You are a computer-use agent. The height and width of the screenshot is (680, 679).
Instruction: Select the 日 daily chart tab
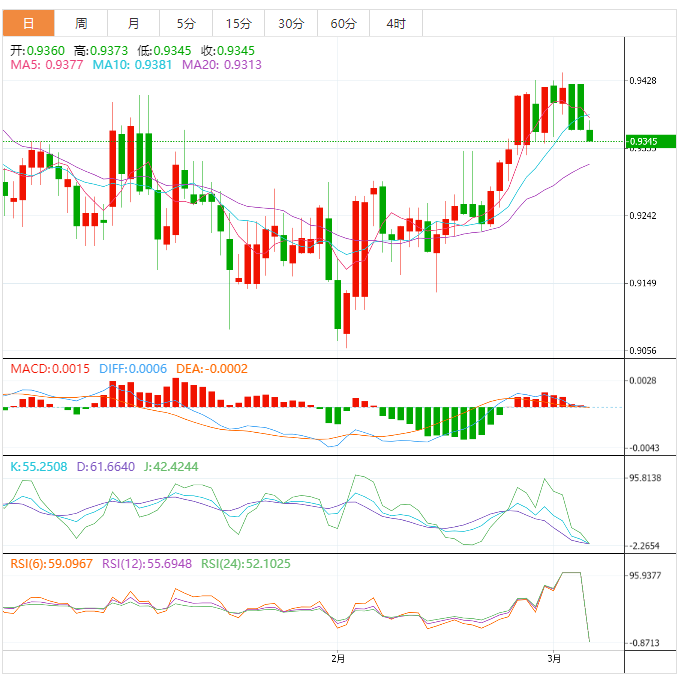27,23
